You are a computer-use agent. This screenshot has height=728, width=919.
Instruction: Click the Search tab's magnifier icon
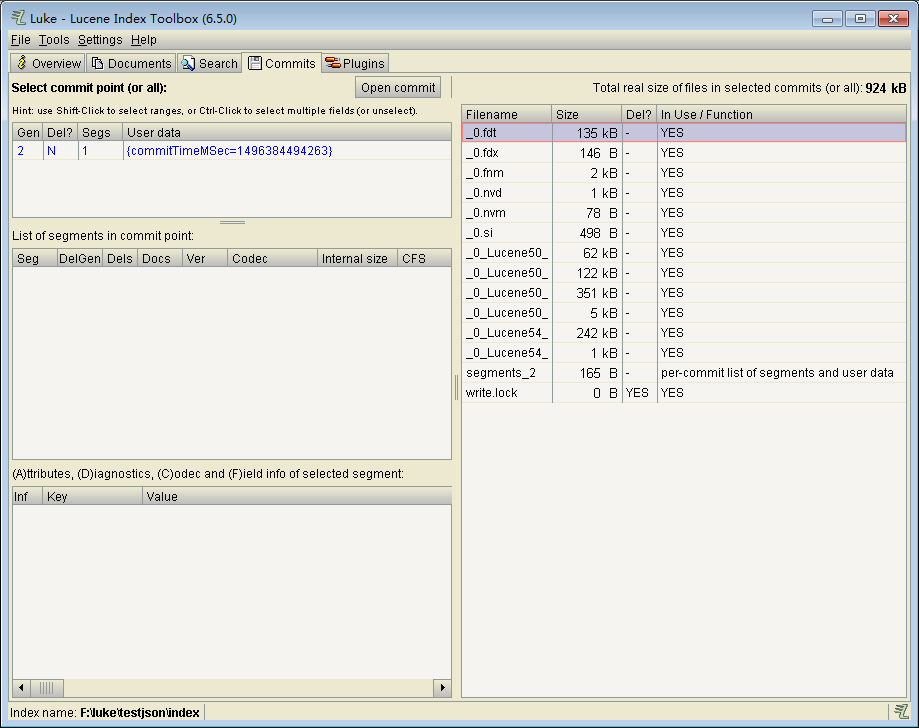pyautogui.click(x=188, y=63)
